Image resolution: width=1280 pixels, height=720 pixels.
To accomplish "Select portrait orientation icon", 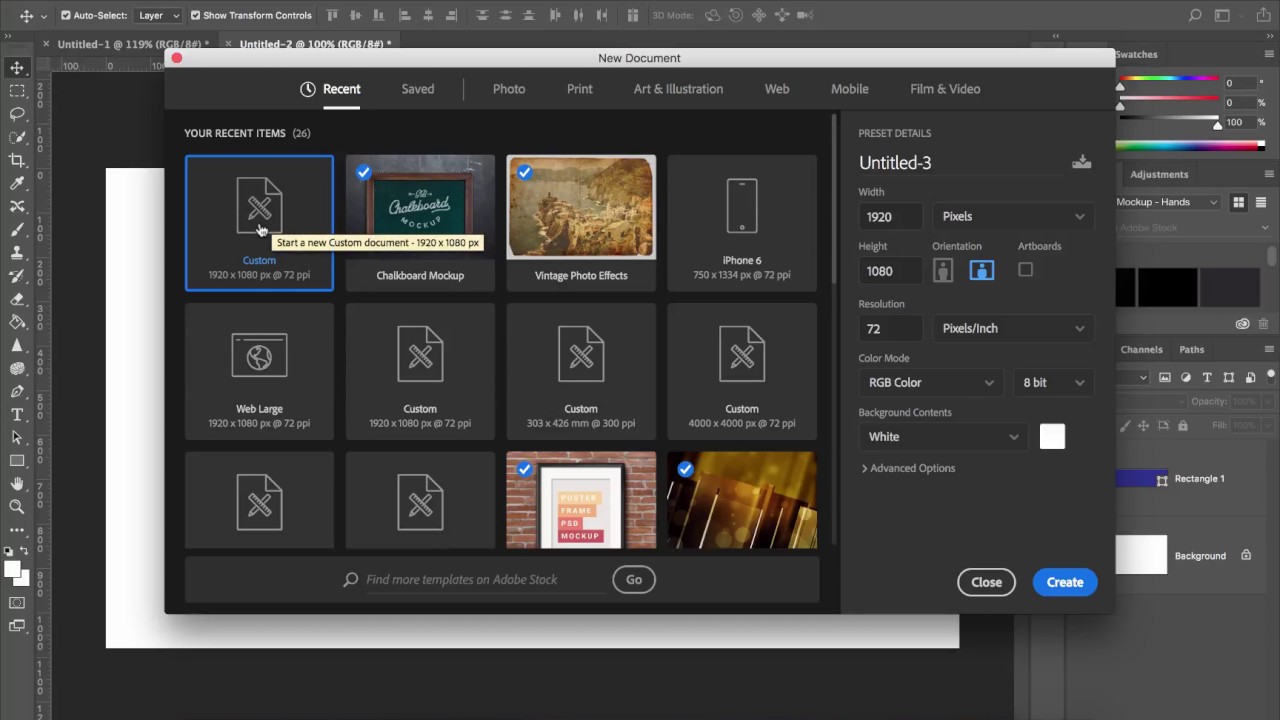I will pos(943,270).
